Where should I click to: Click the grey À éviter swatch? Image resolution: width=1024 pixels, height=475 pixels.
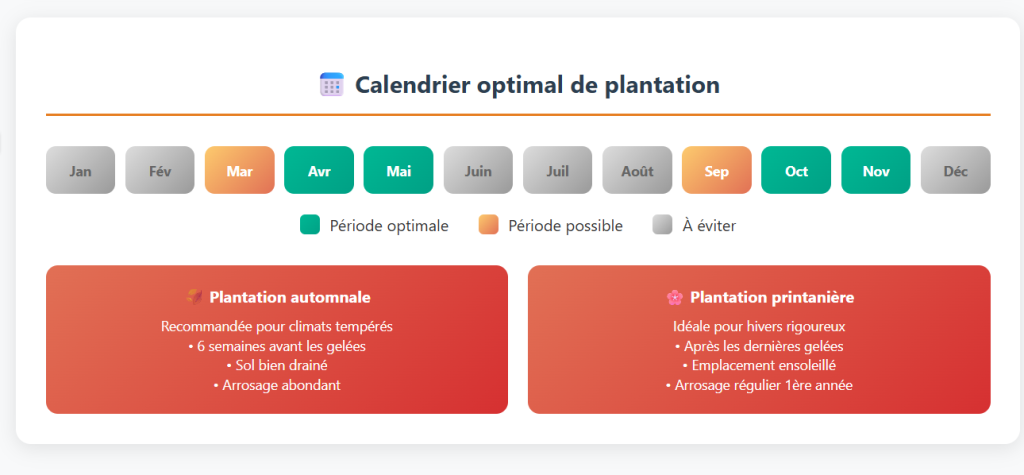click(662, 225)
